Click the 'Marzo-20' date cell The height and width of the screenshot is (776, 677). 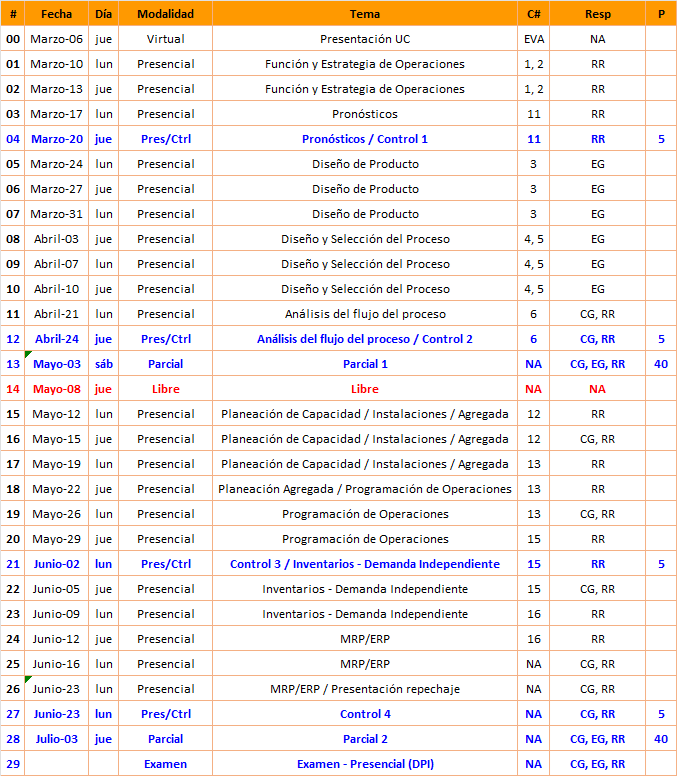(56, 139)
